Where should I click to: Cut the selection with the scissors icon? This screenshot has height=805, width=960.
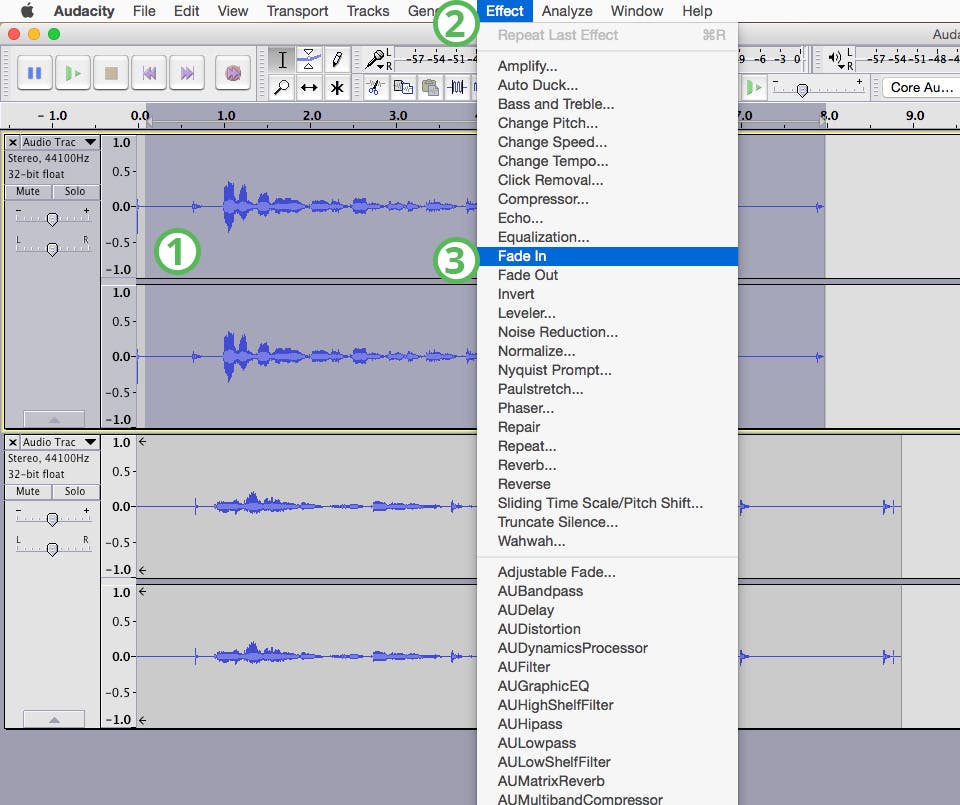pos(374,88)
